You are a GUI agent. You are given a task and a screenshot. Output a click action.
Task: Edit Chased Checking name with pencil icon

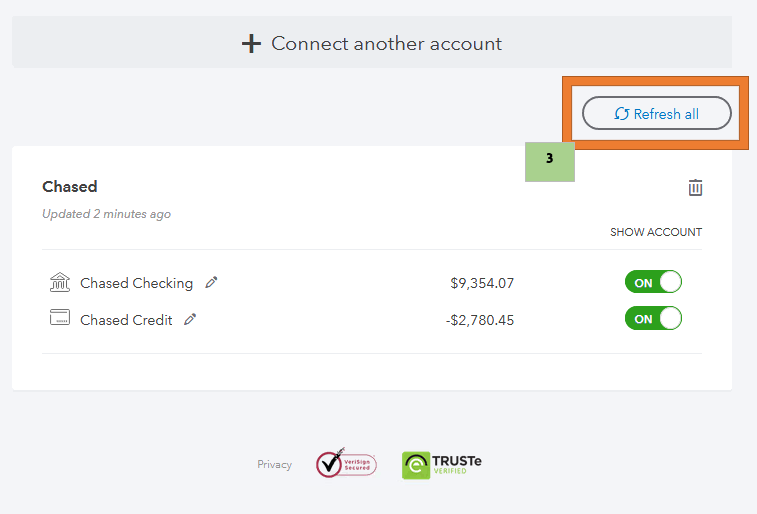point(211,283)
